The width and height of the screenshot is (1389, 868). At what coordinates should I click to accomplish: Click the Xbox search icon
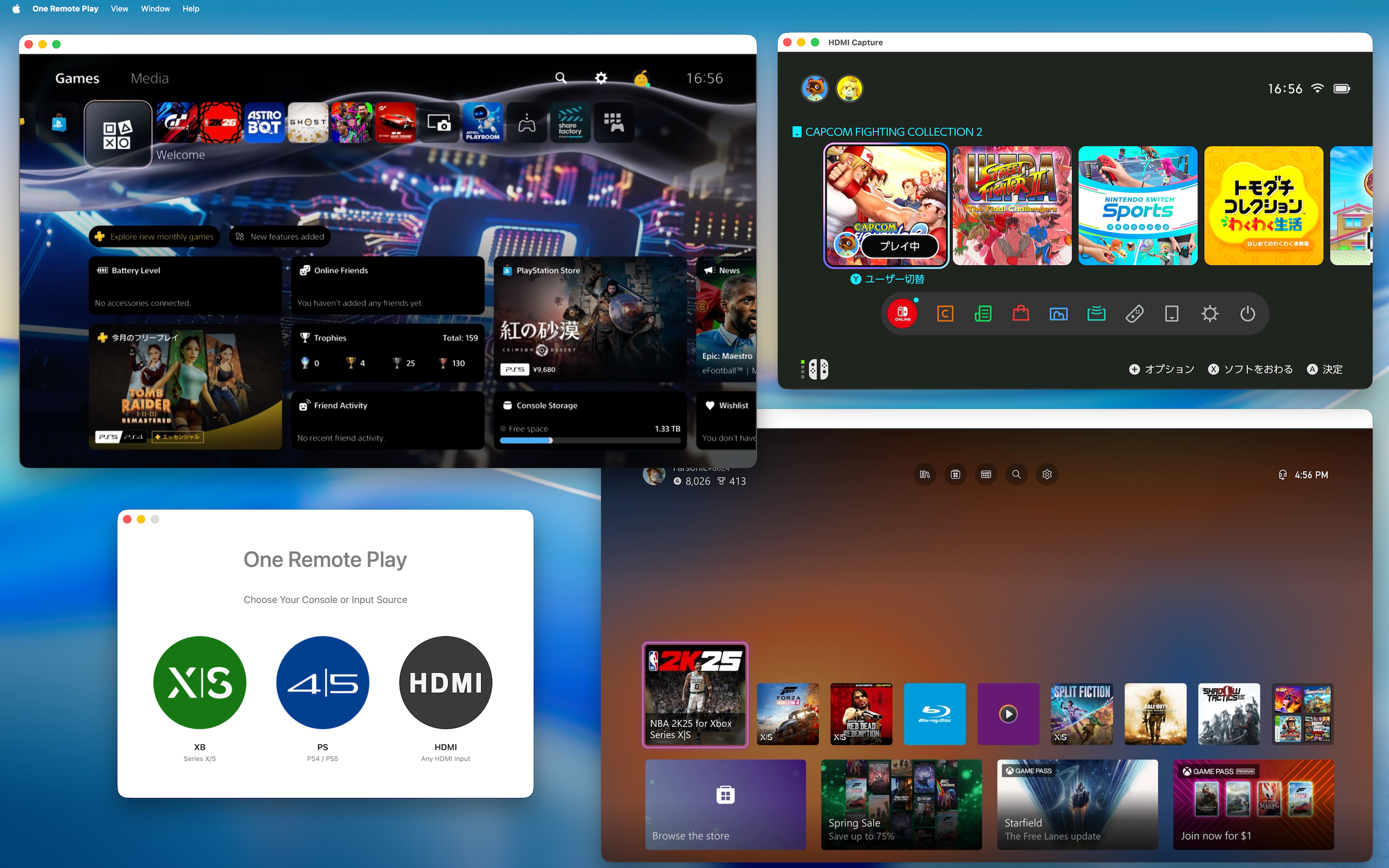point(1016,474)
